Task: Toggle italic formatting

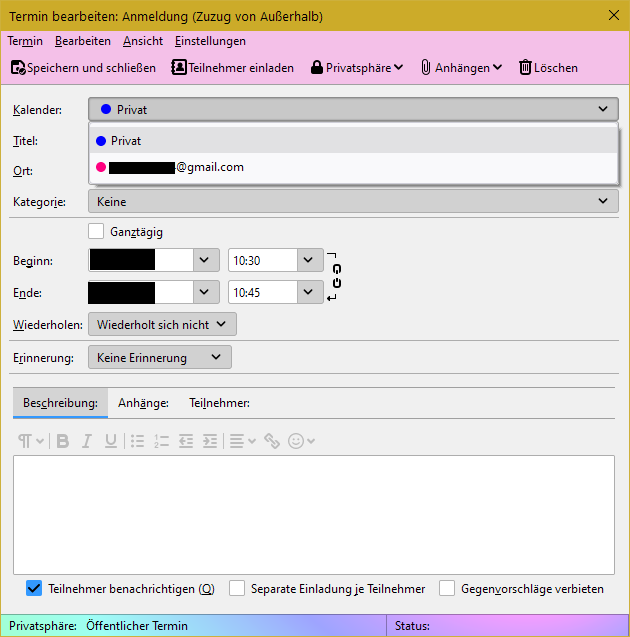Action: click(87, 441)
